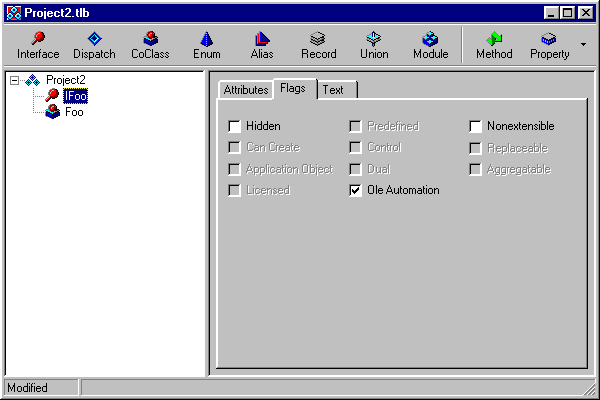The height and width of the screenshot is (400, 600).
Task: Click the Union toolbar icon
Action: click(x=374, y=45)
